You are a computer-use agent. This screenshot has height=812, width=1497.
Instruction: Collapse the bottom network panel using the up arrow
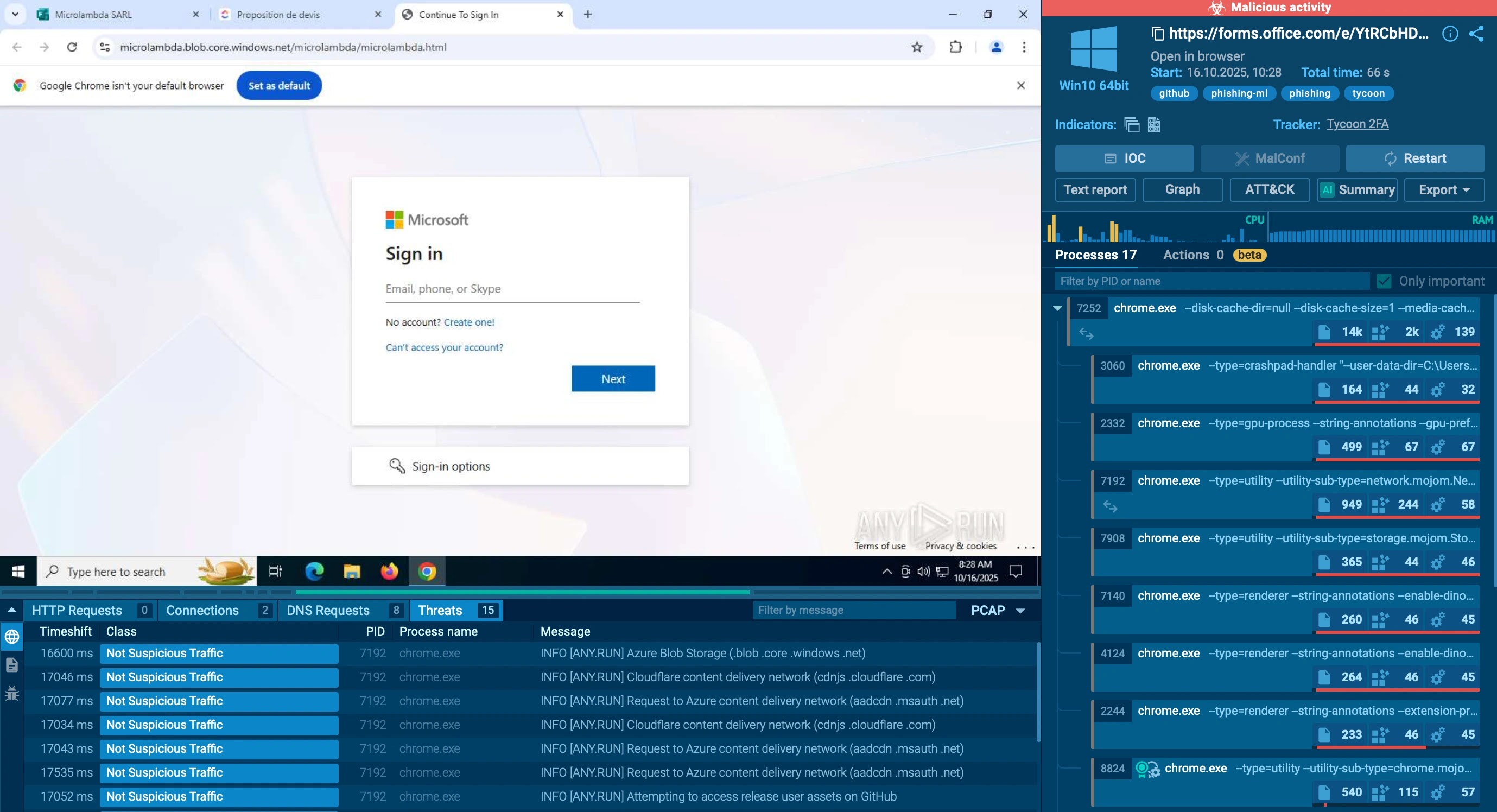(11, 610)
